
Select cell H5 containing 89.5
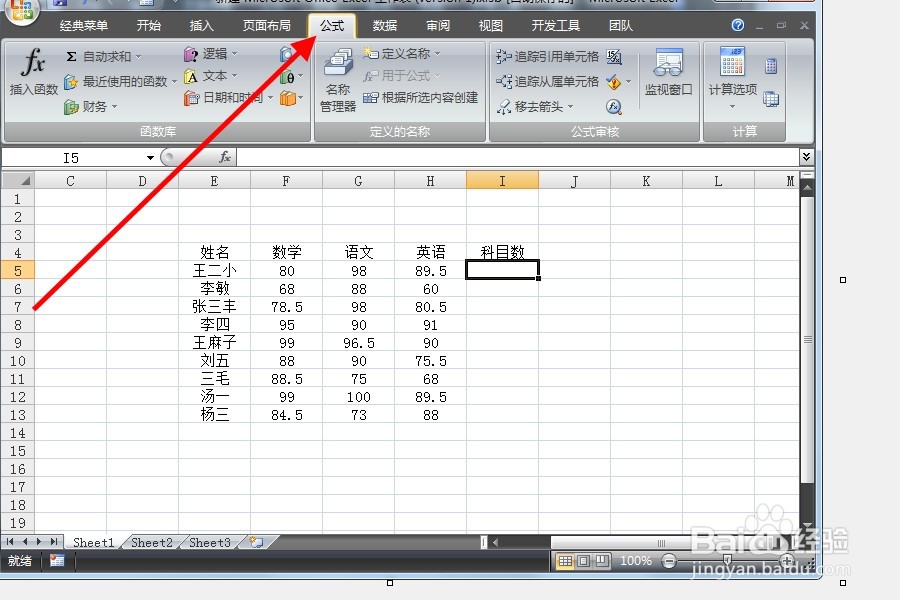(x=430, y=270)
